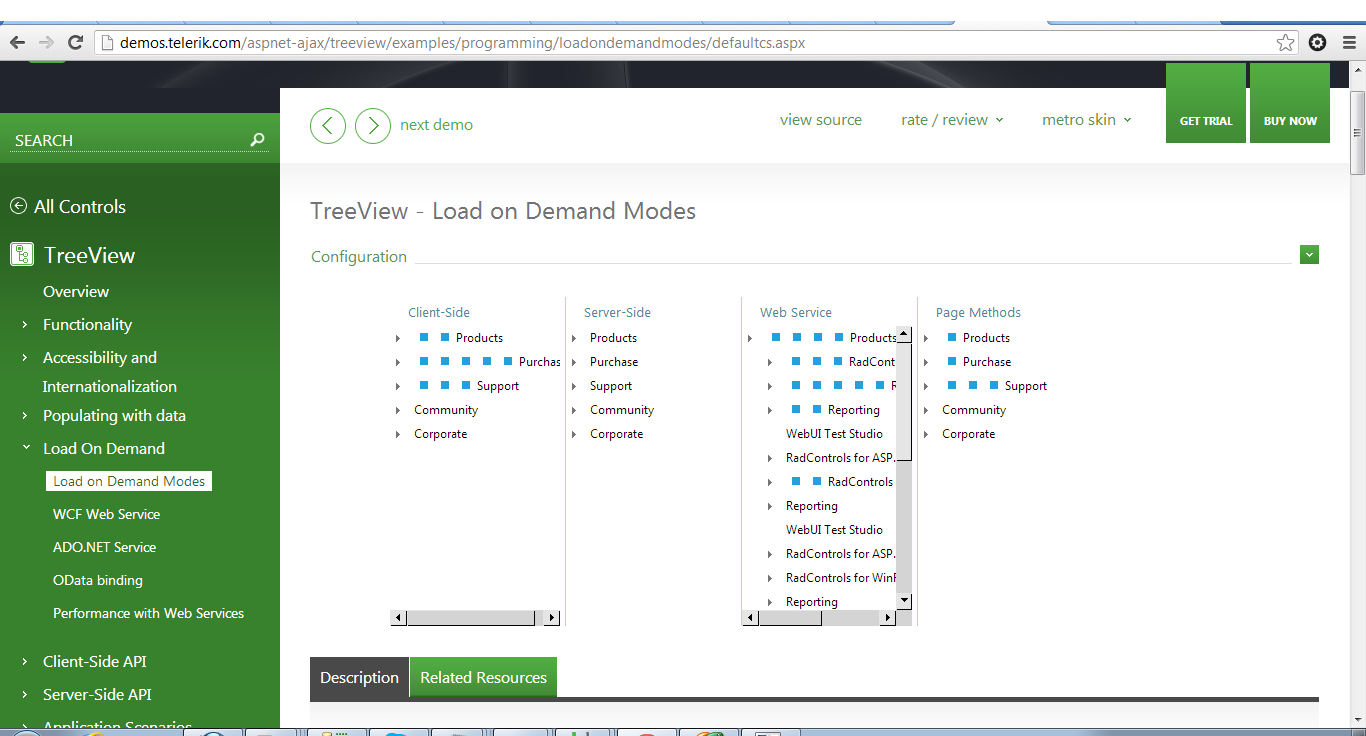
Task: Open the OData binding demo
Action: 98,580
